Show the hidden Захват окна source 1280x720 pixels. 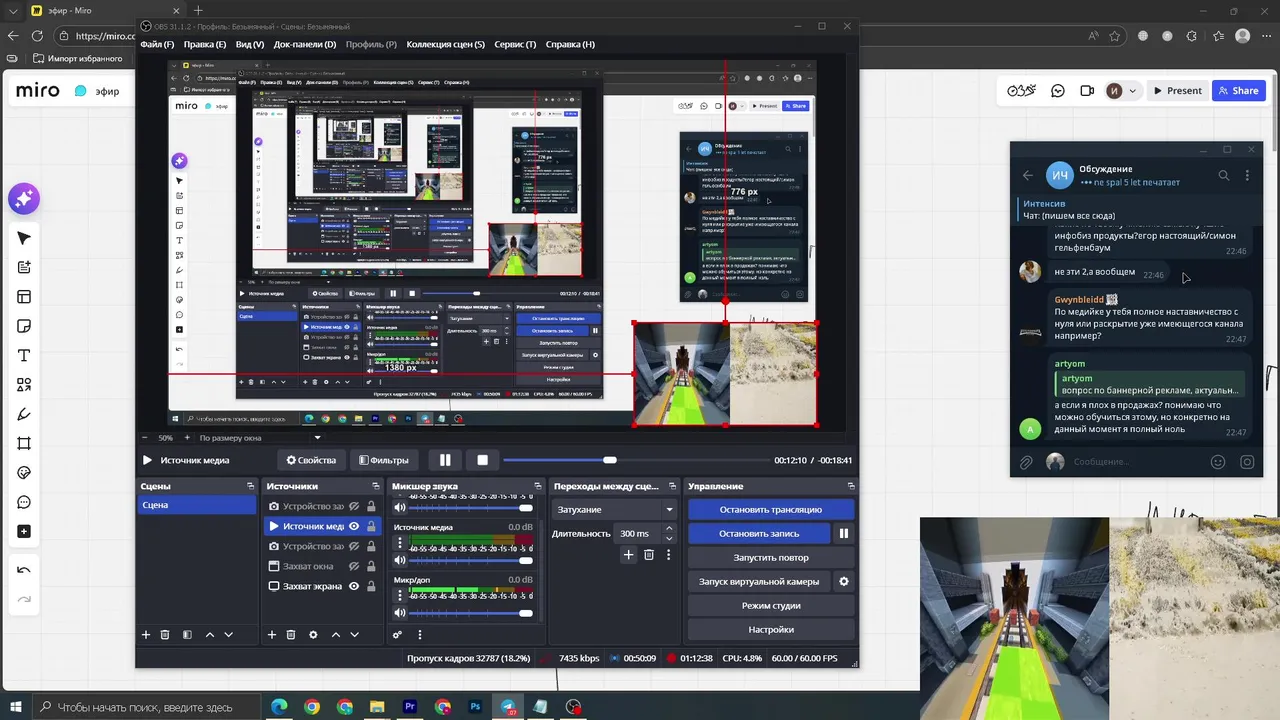[354, 566]
